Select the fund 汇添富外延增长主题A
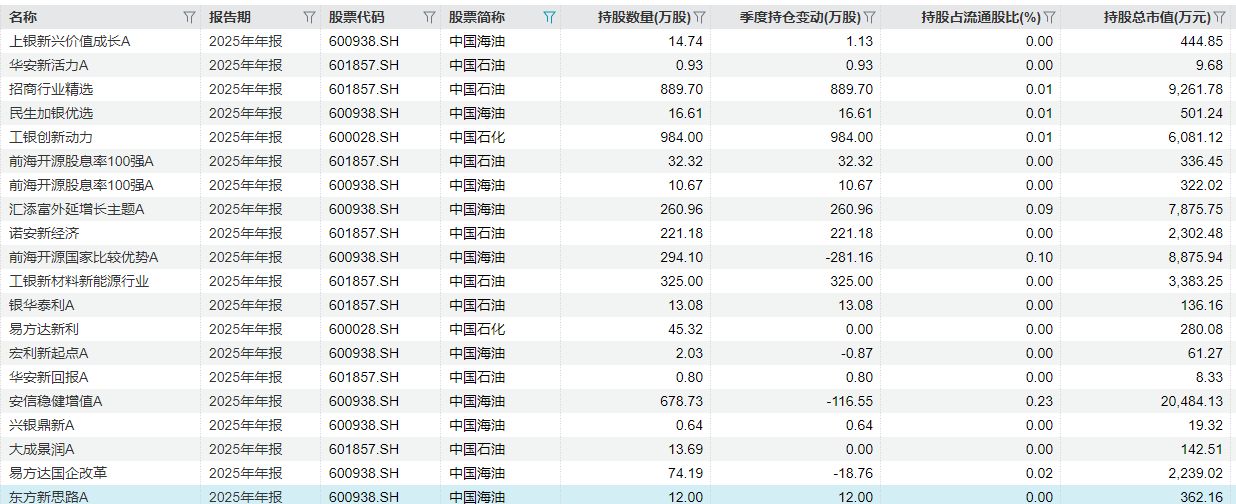Image resolution: width=1236 pixels, height=504 pixels. point(77,209)
